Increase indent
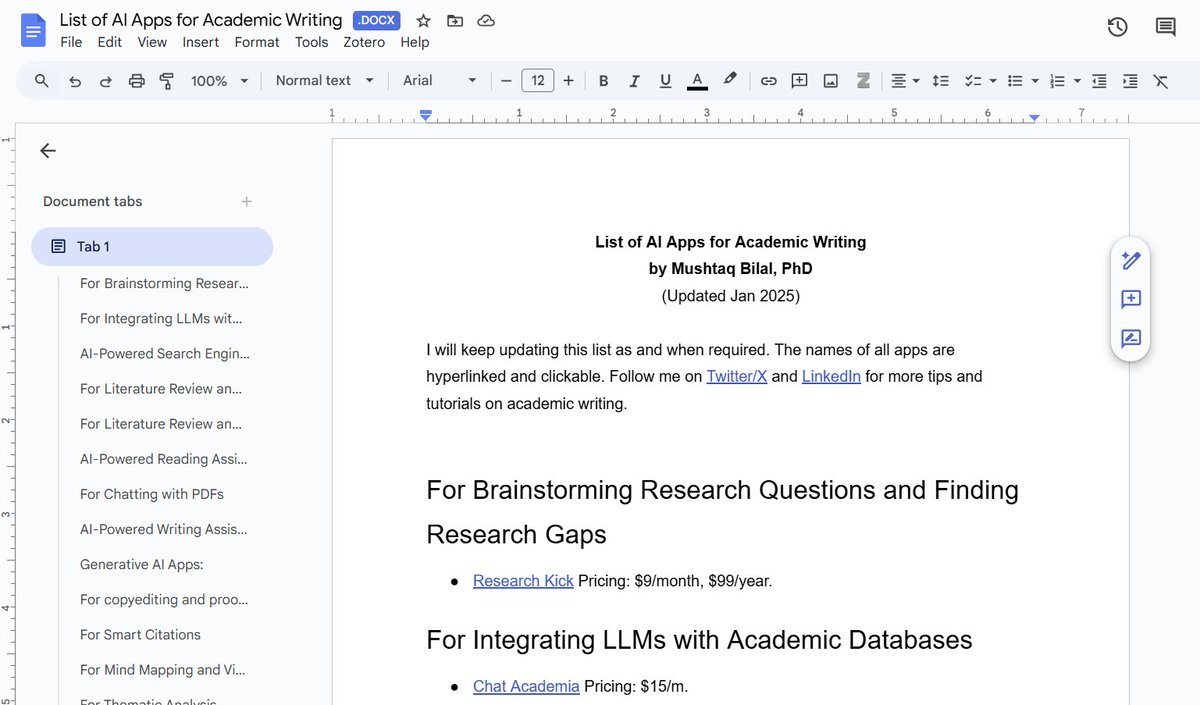The width and height of the screenshot is (1200, 705). [1130, 81]
